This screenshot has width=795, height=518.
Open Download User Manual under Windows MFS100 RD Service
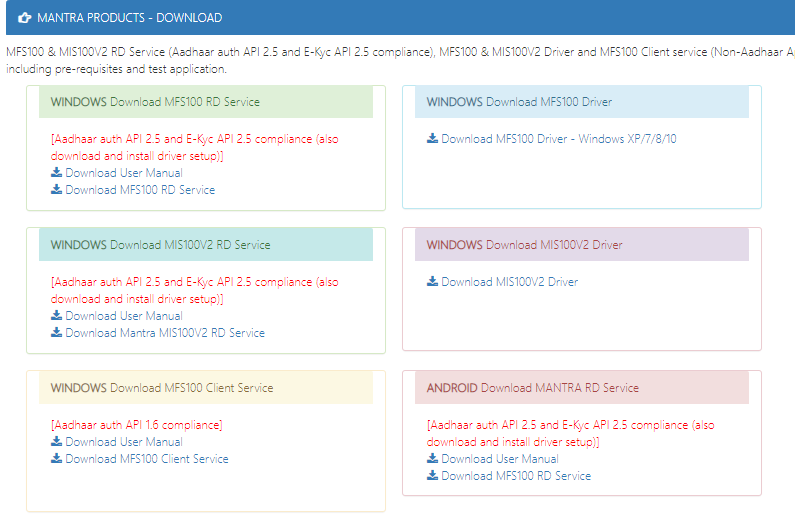(x=124, y=173)
